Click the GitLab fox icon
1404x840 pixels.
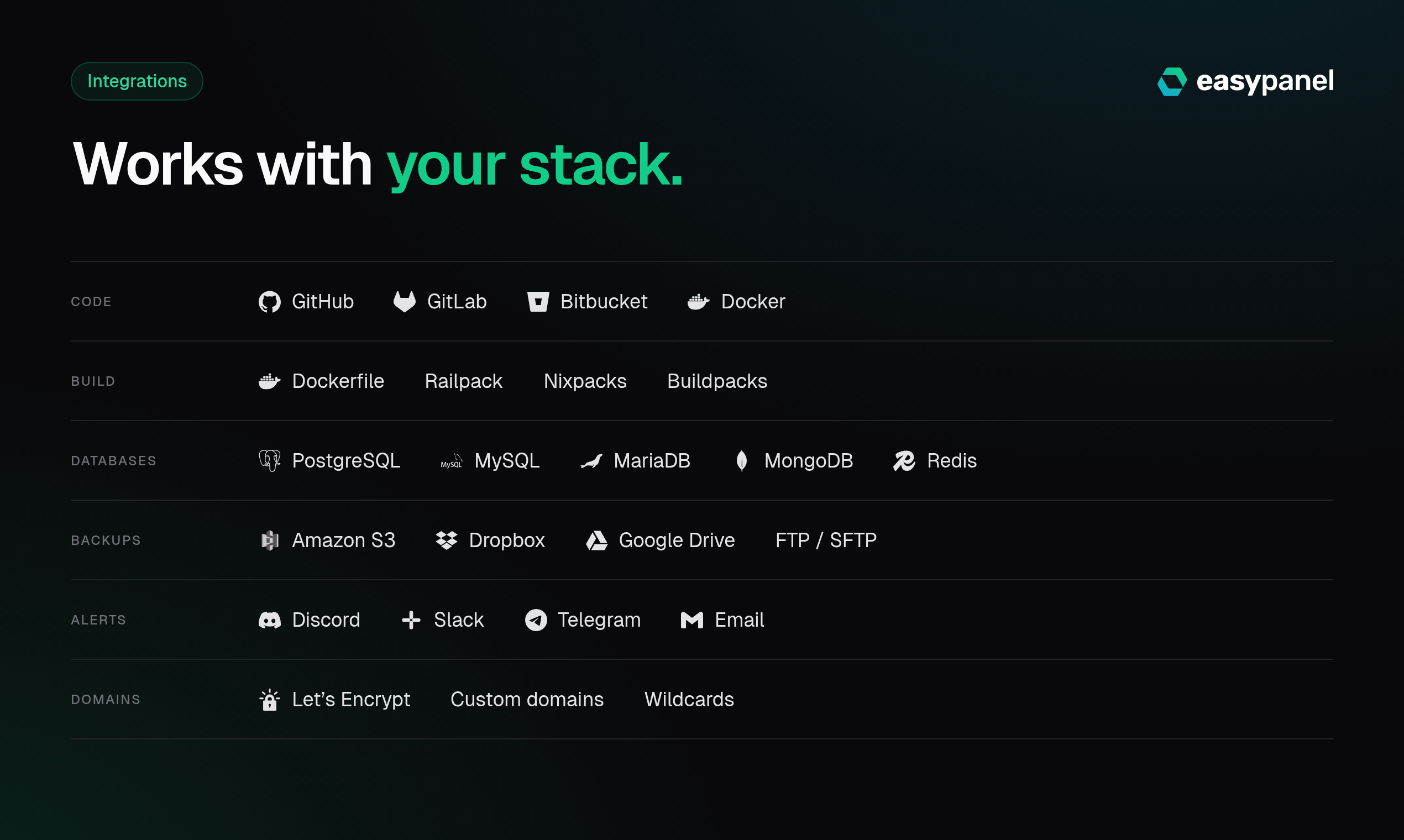click(405, 302)
